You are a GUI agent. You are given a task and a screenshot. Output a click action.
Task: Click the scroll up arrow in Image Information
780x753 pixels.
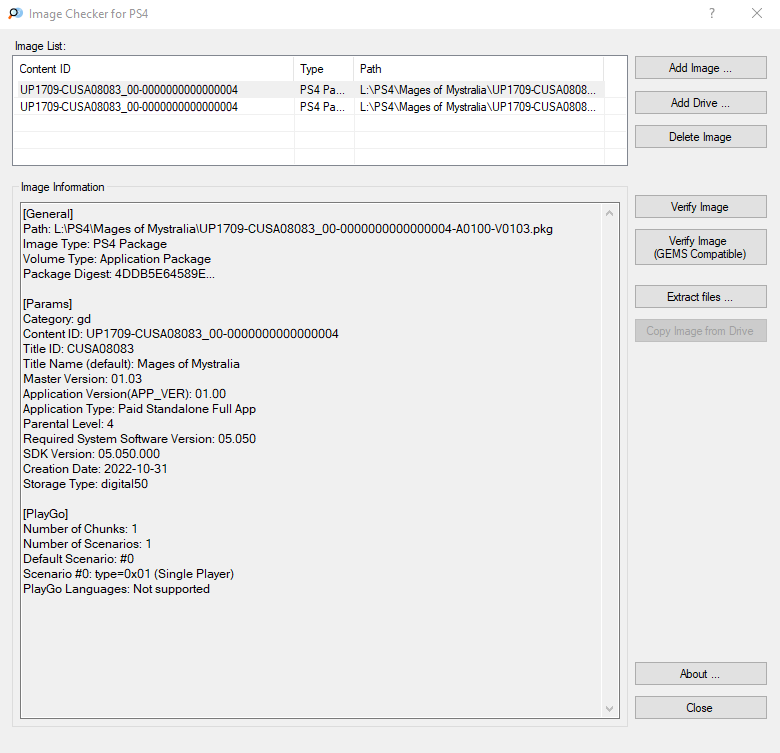click(x=609, y=213)
